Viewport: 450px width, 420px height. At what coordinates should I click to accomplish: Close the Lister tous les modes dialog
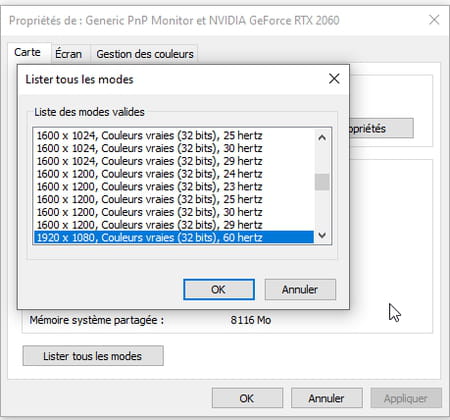tap(334, 79)
